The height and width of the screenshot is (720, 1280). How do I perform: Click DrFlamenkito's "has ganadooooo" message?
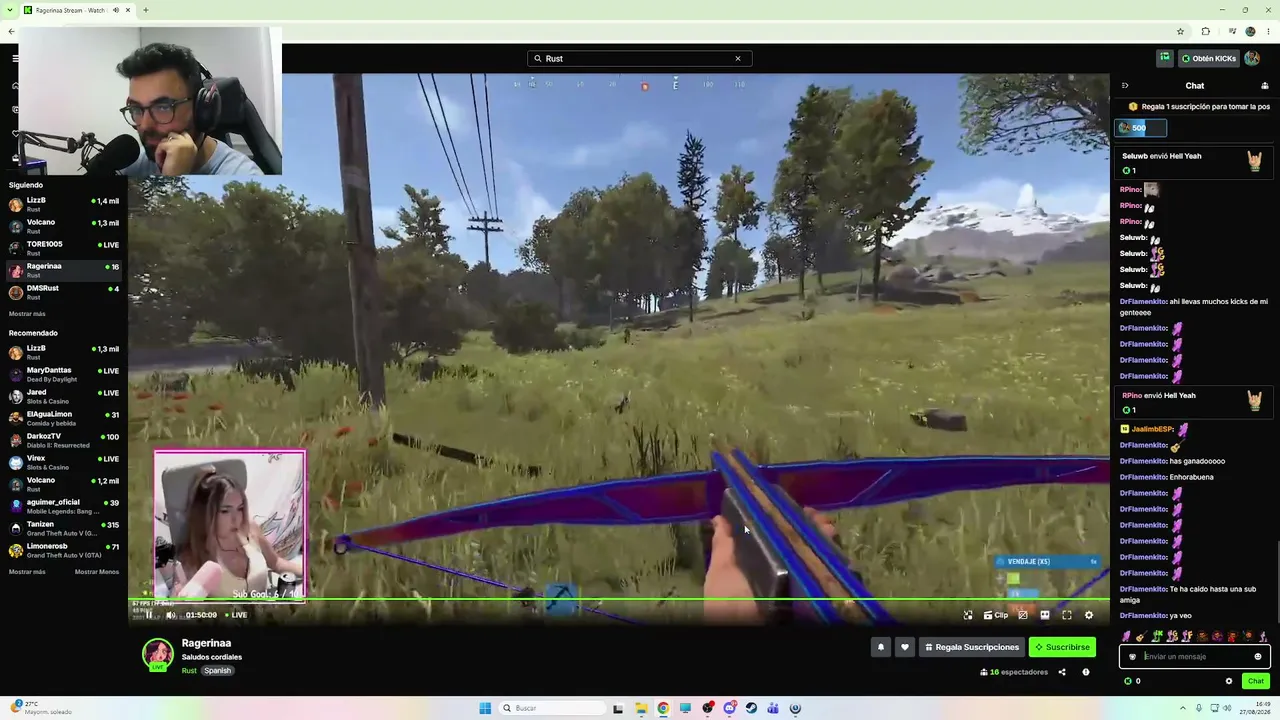point(1172,461)
